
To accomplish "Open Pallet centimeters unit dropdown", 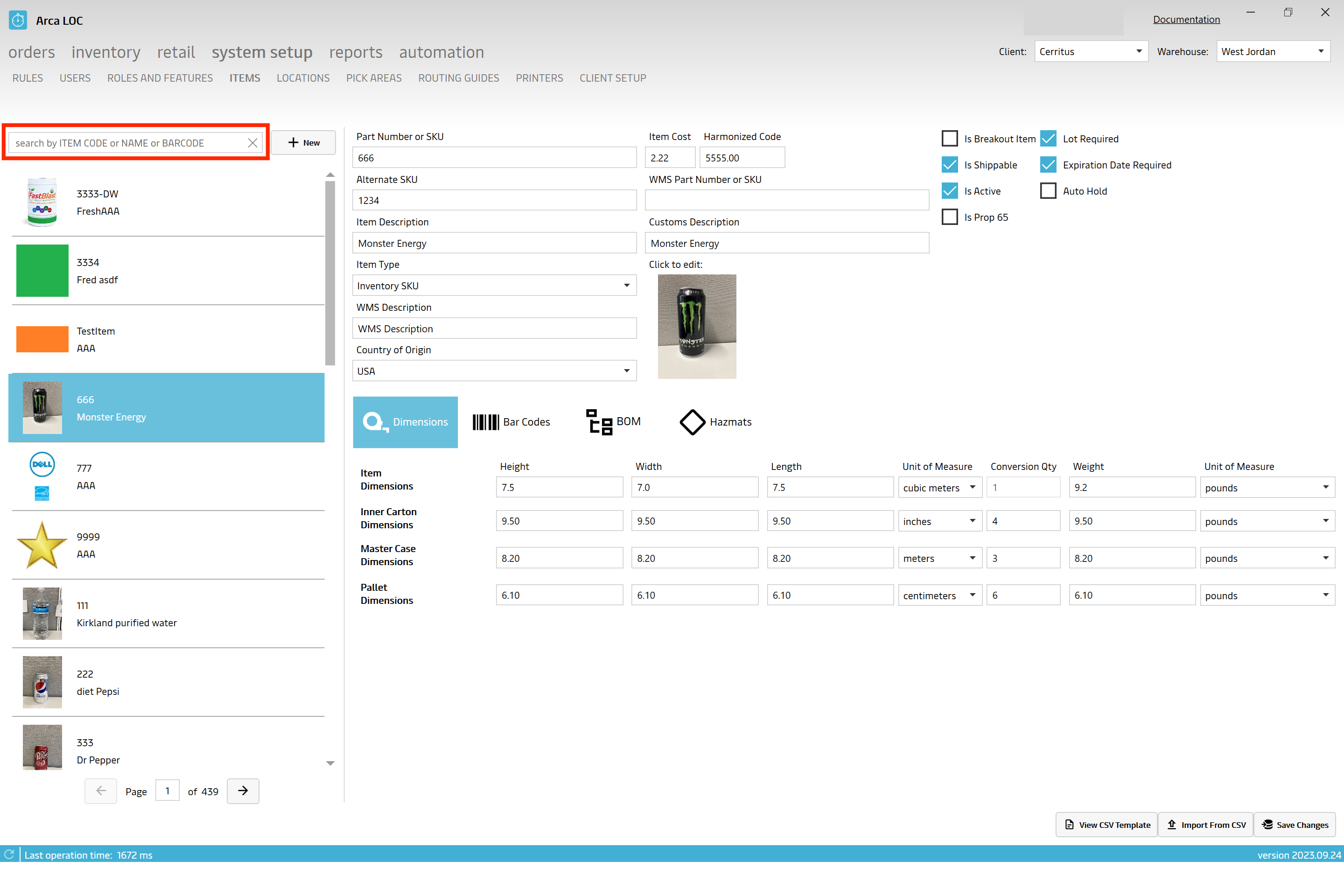I will click(940, 595).
